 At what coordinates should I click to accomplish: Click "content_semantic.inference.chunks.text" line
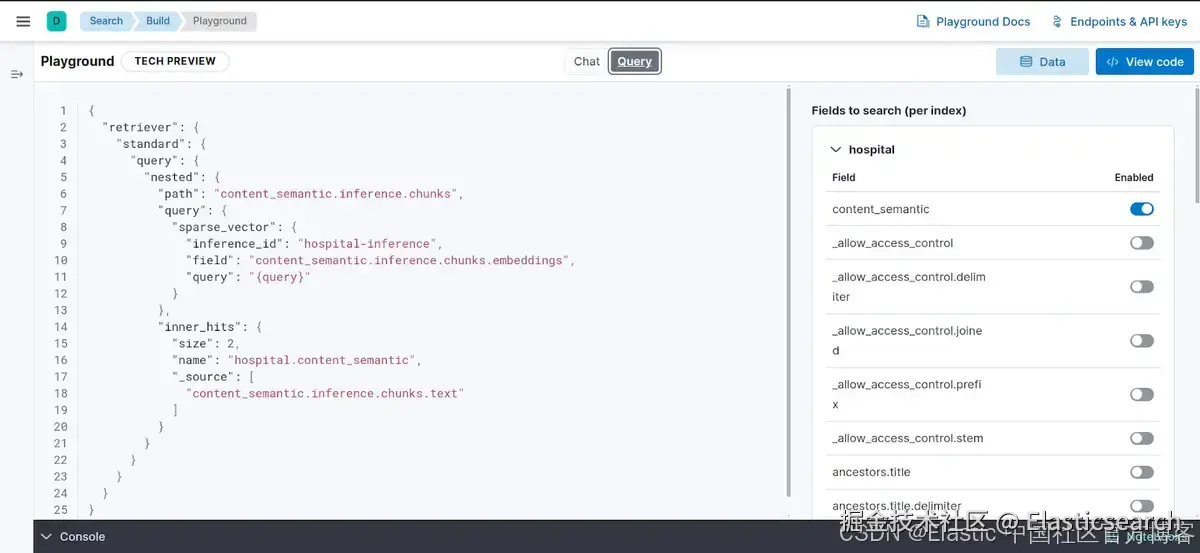tap(325, 394)
